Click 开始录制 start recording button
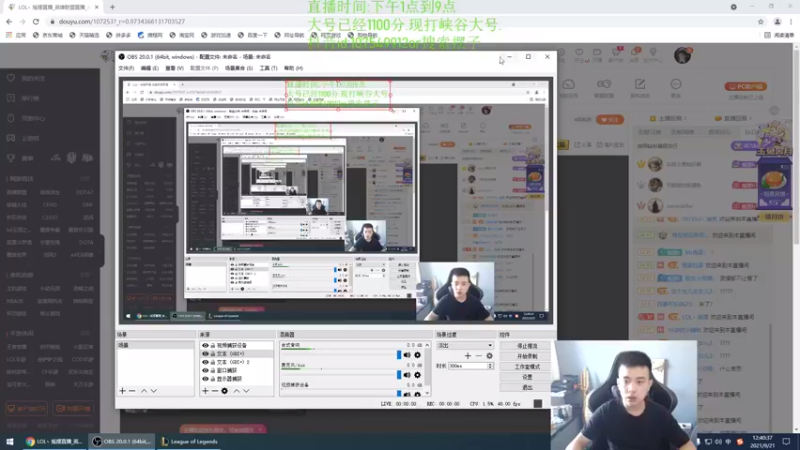 point(527,356)
